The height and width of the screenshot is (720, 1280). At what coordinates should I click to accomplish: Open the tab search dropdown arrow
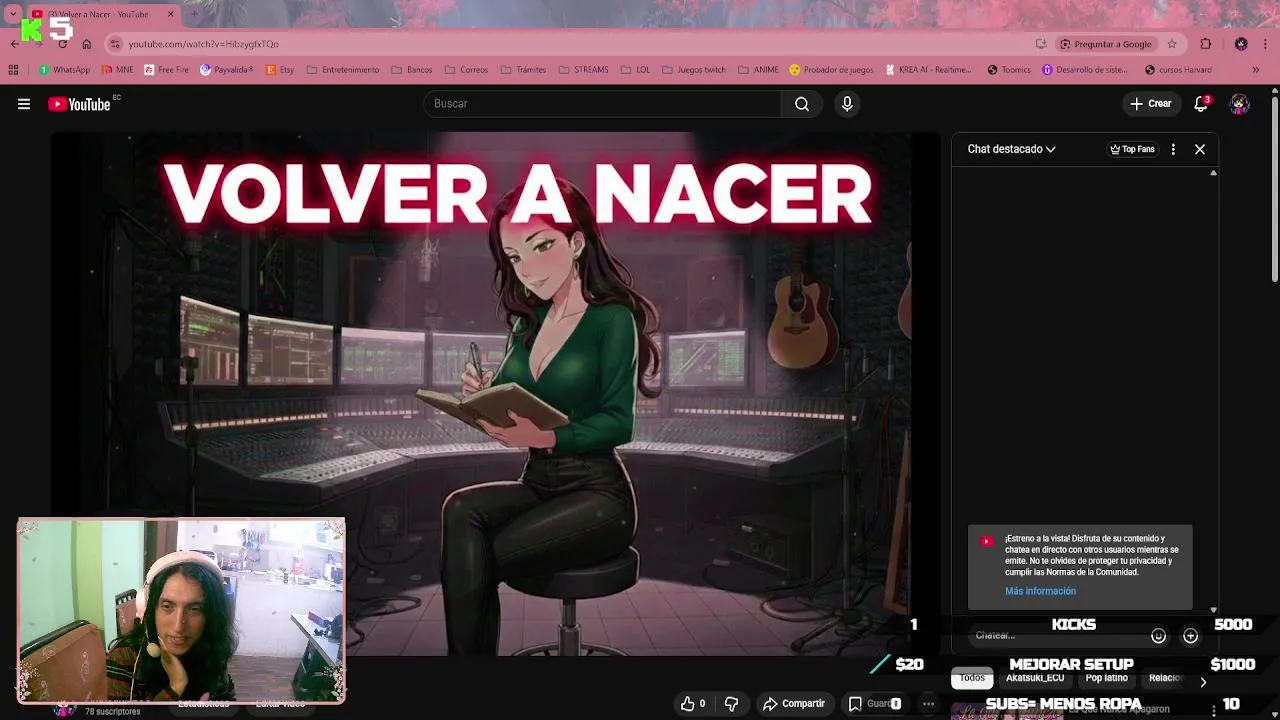pos(12,14)
